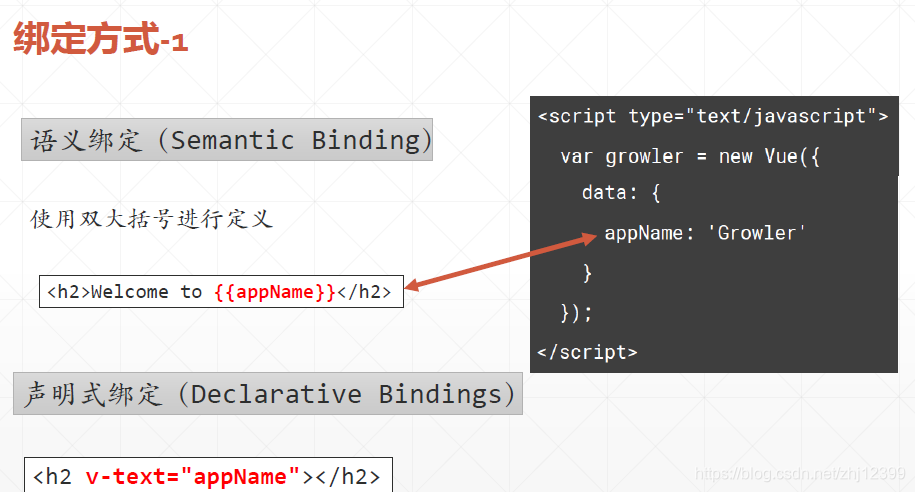The image size is (915, 492).
Task: Select the 语义绑定 (Semantic Binding) heading
Action: (x=227, y=140)
